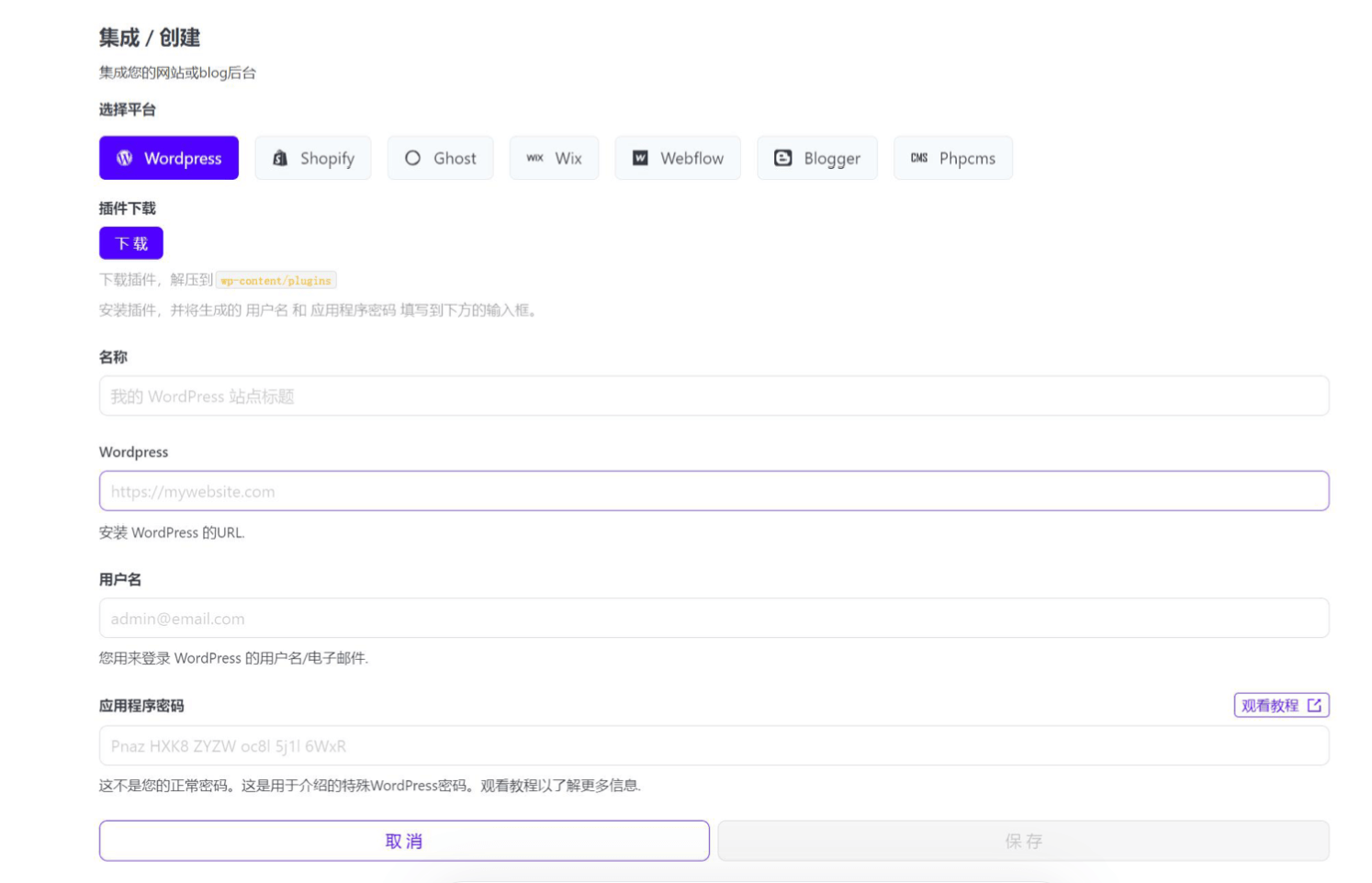Click the wp-content/plugins code path

276,280
